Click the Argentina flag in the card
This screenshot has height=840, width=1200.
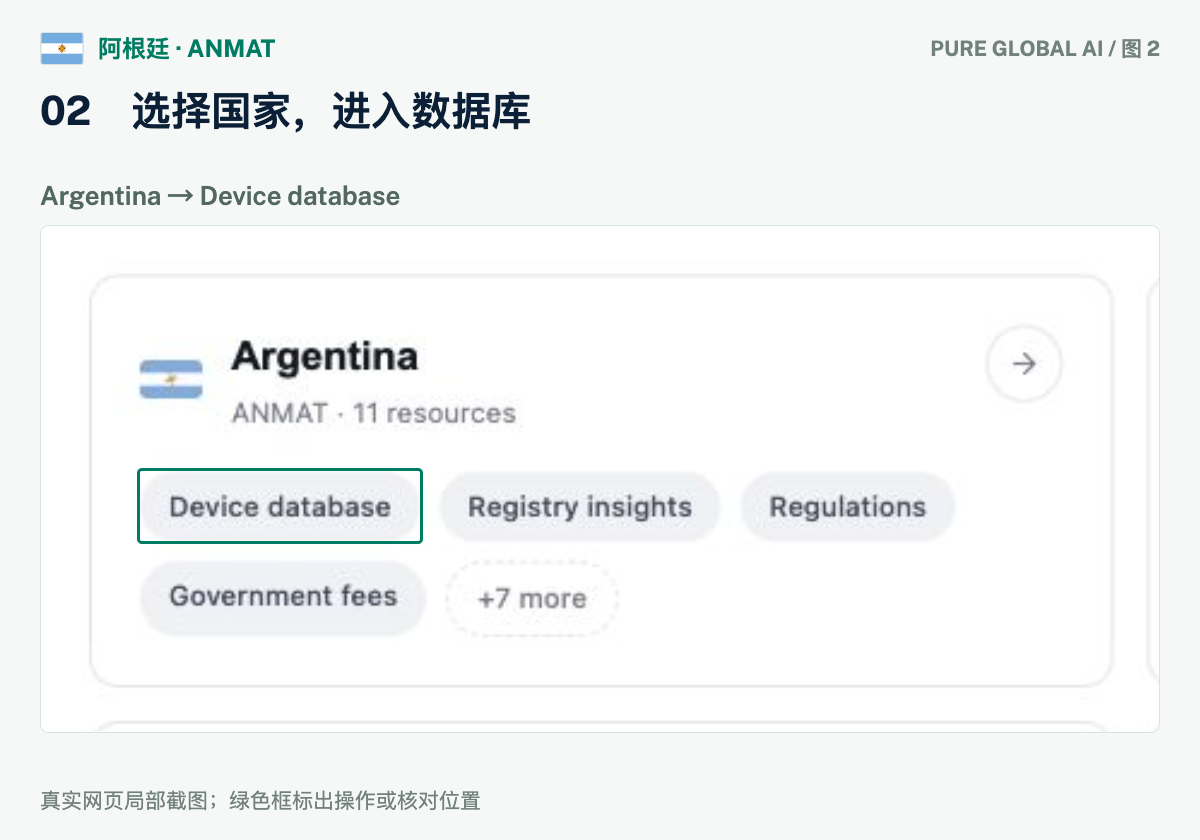point(171,379)
